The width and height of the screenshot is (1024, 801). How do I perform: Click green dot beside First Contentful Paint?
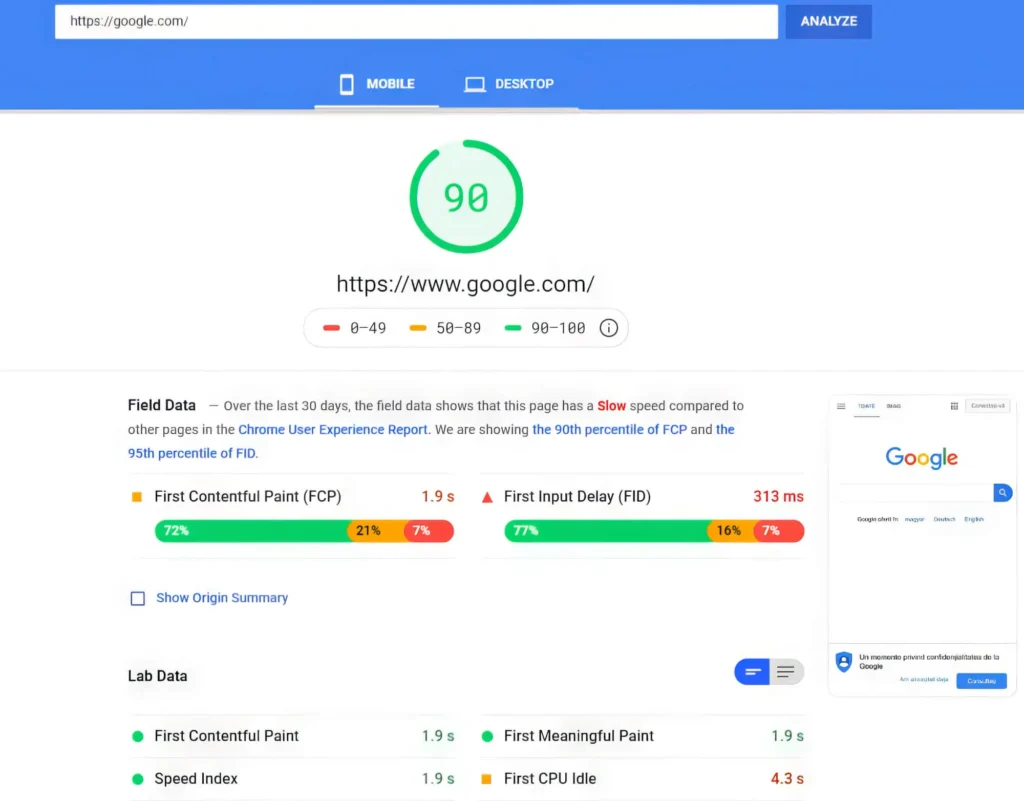pyautogui.click(x=138, y=736)
